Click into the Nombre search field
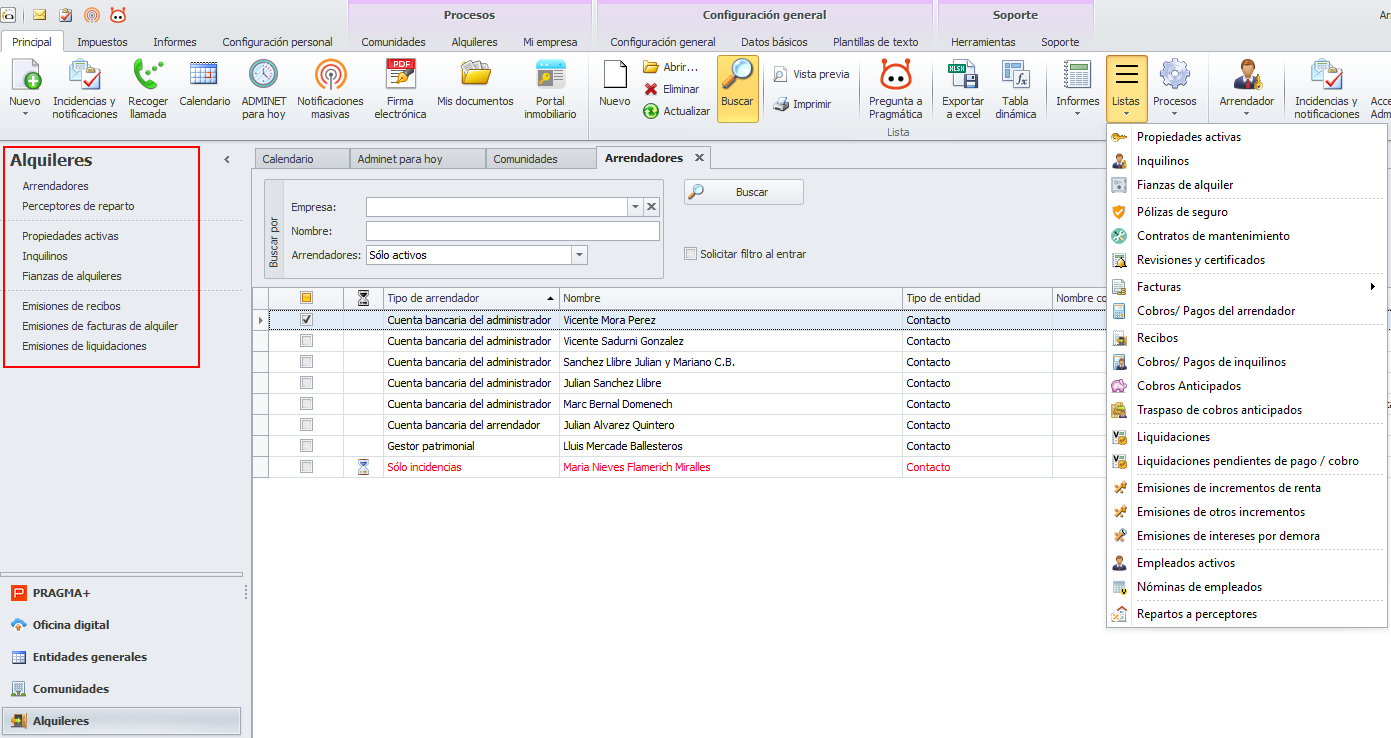This screenshot has height=738, width=1391. click(x=512, y=231)
